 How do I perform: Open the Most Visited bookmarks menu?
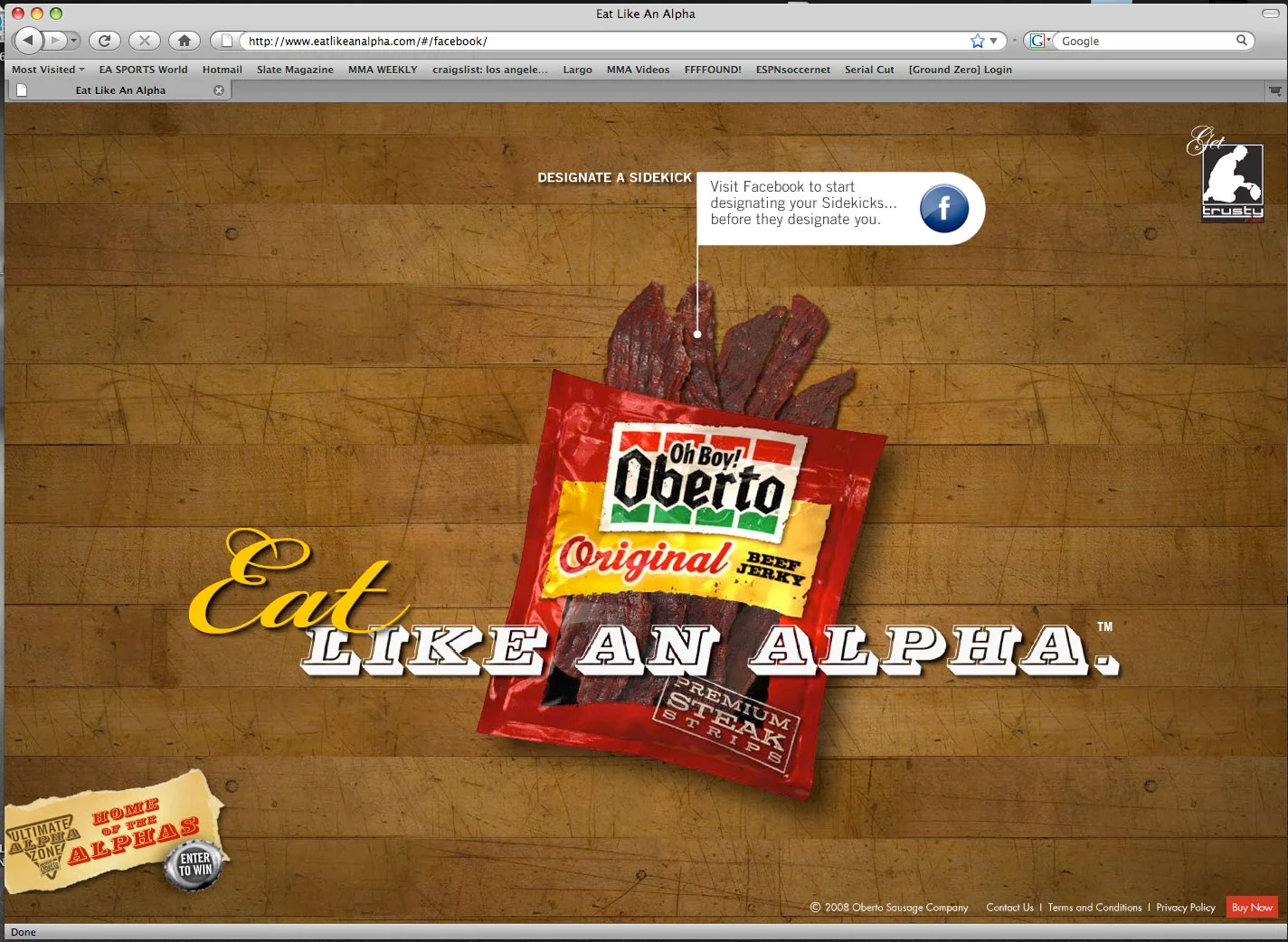tap(48, 70)
